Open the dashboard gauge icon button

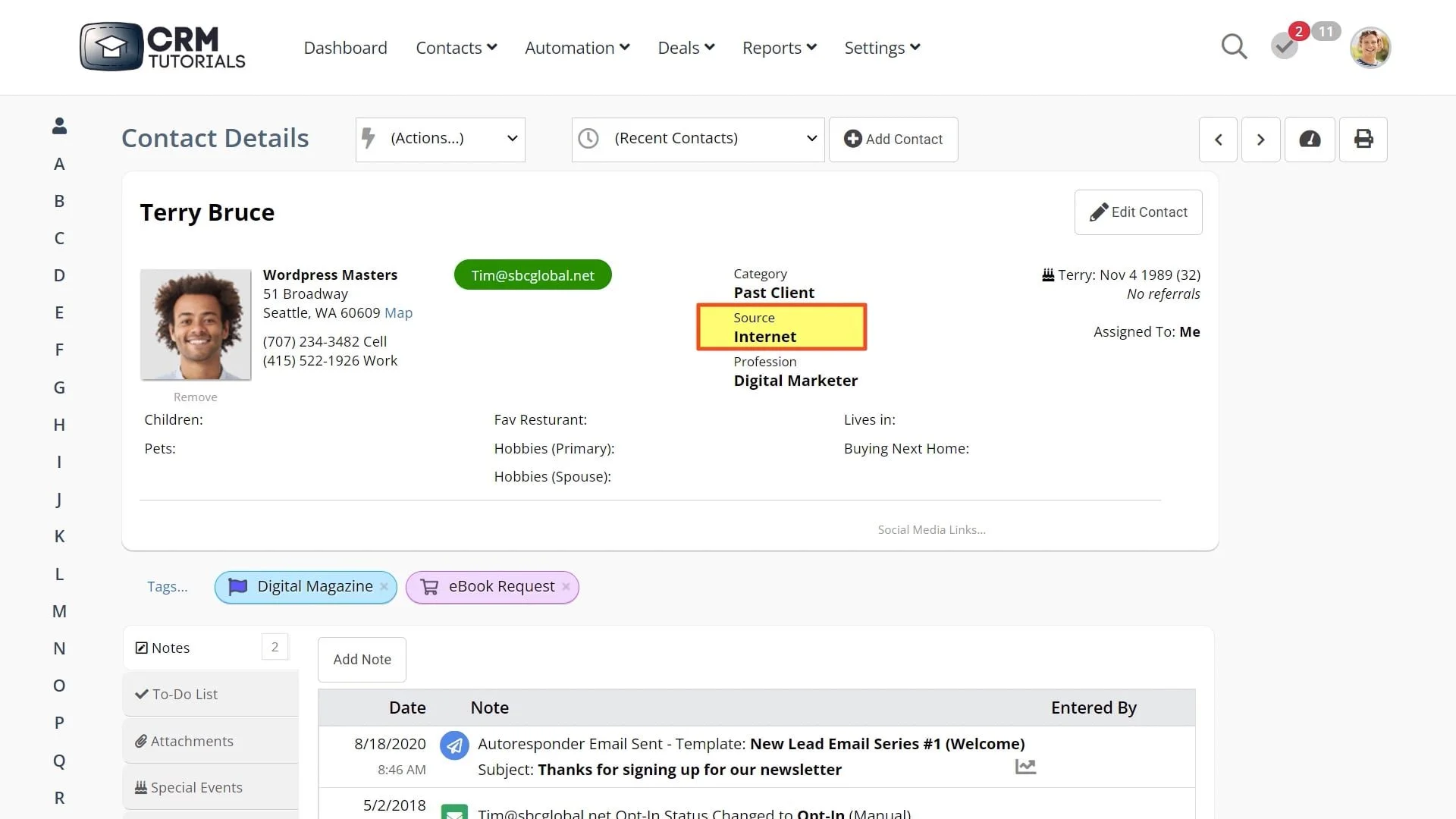[1310, 140]
